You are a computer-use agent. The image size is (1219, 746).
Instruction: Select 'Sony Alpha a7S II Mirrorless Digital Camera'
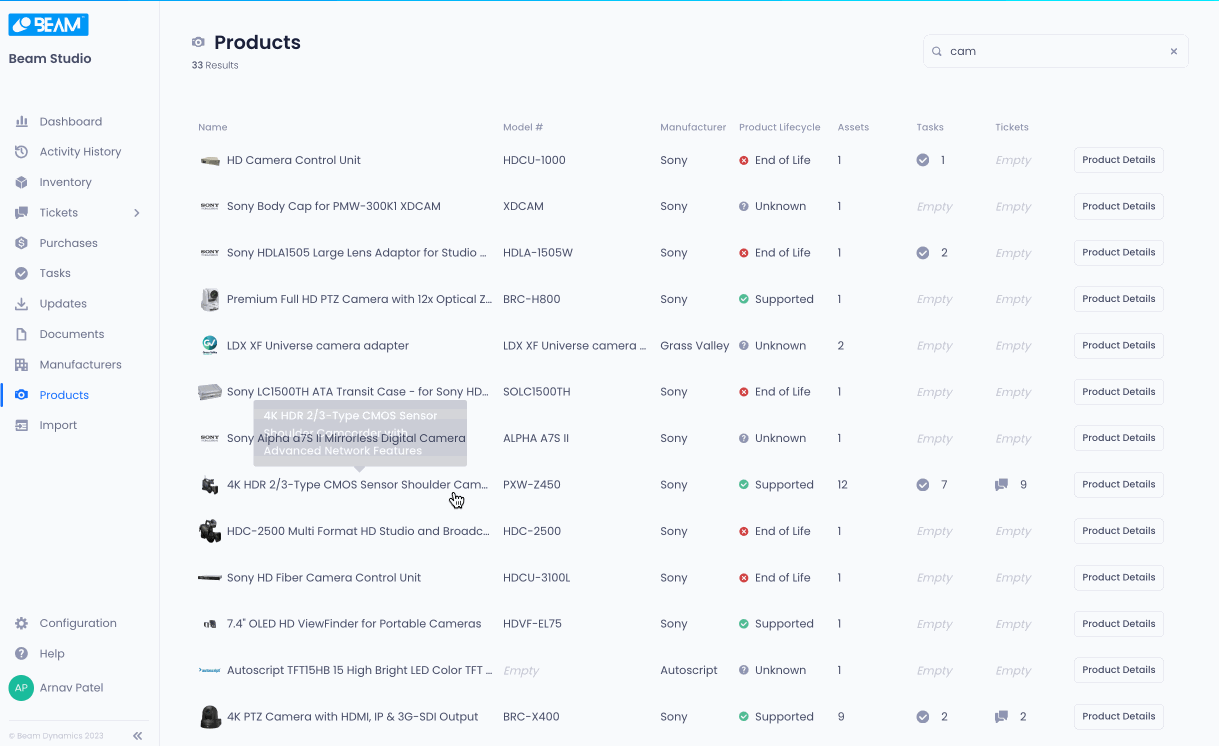(x=346, y=438)
